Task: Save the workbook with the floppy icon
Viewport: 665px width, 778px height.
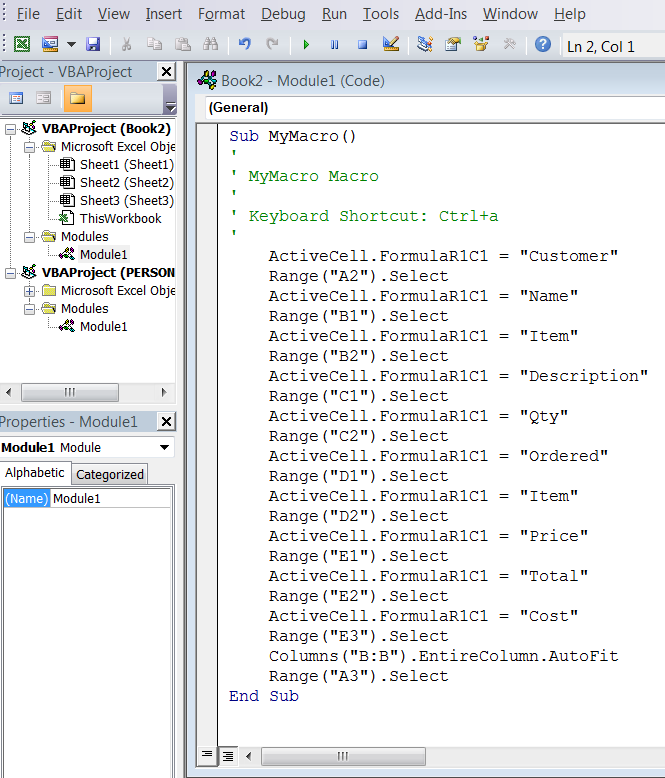Action: pyautogui.click(x=93, y=45)
